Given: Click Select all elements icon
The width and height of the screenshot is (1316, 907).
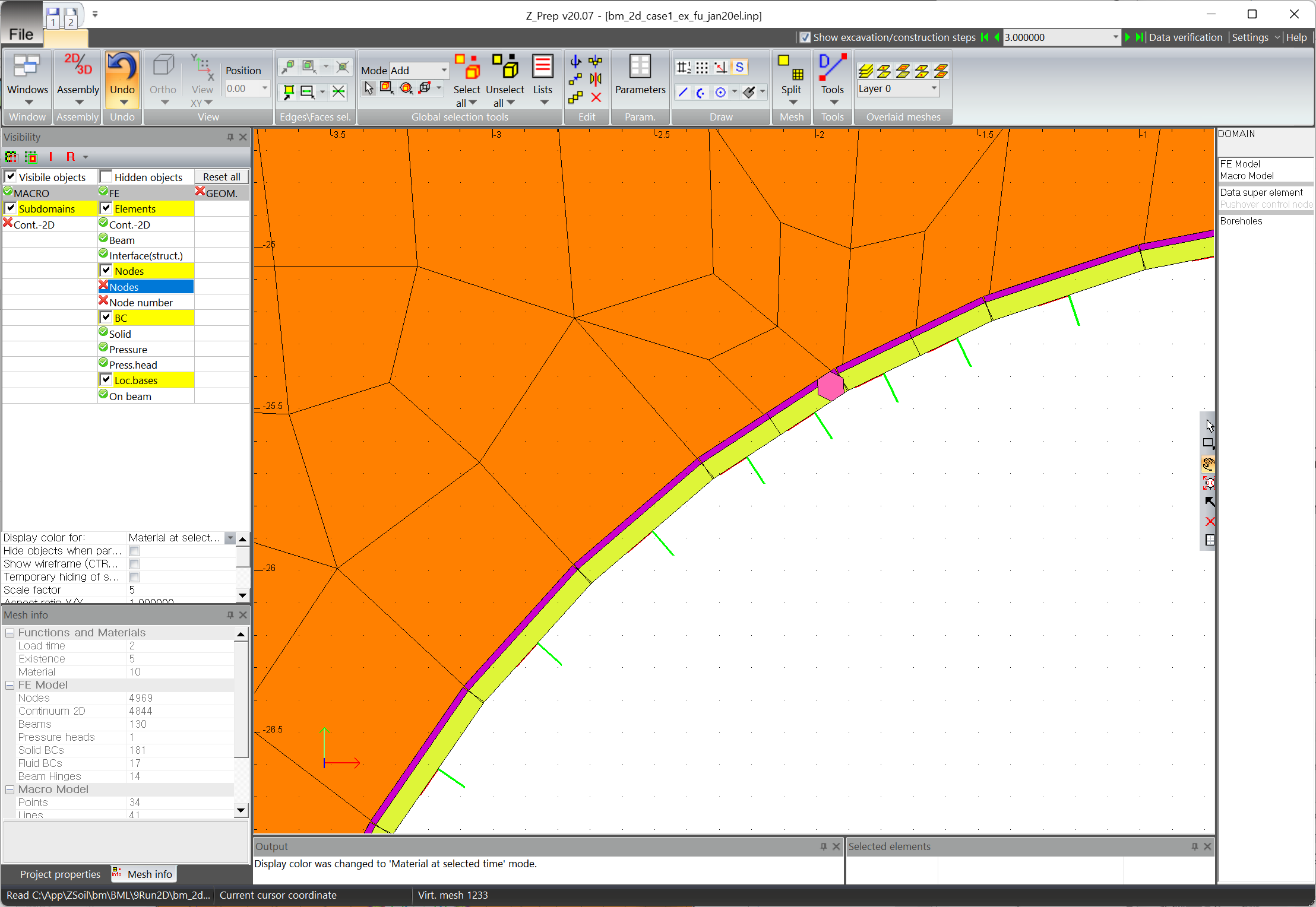Looking at the screenshot, I should pos(467,67).
